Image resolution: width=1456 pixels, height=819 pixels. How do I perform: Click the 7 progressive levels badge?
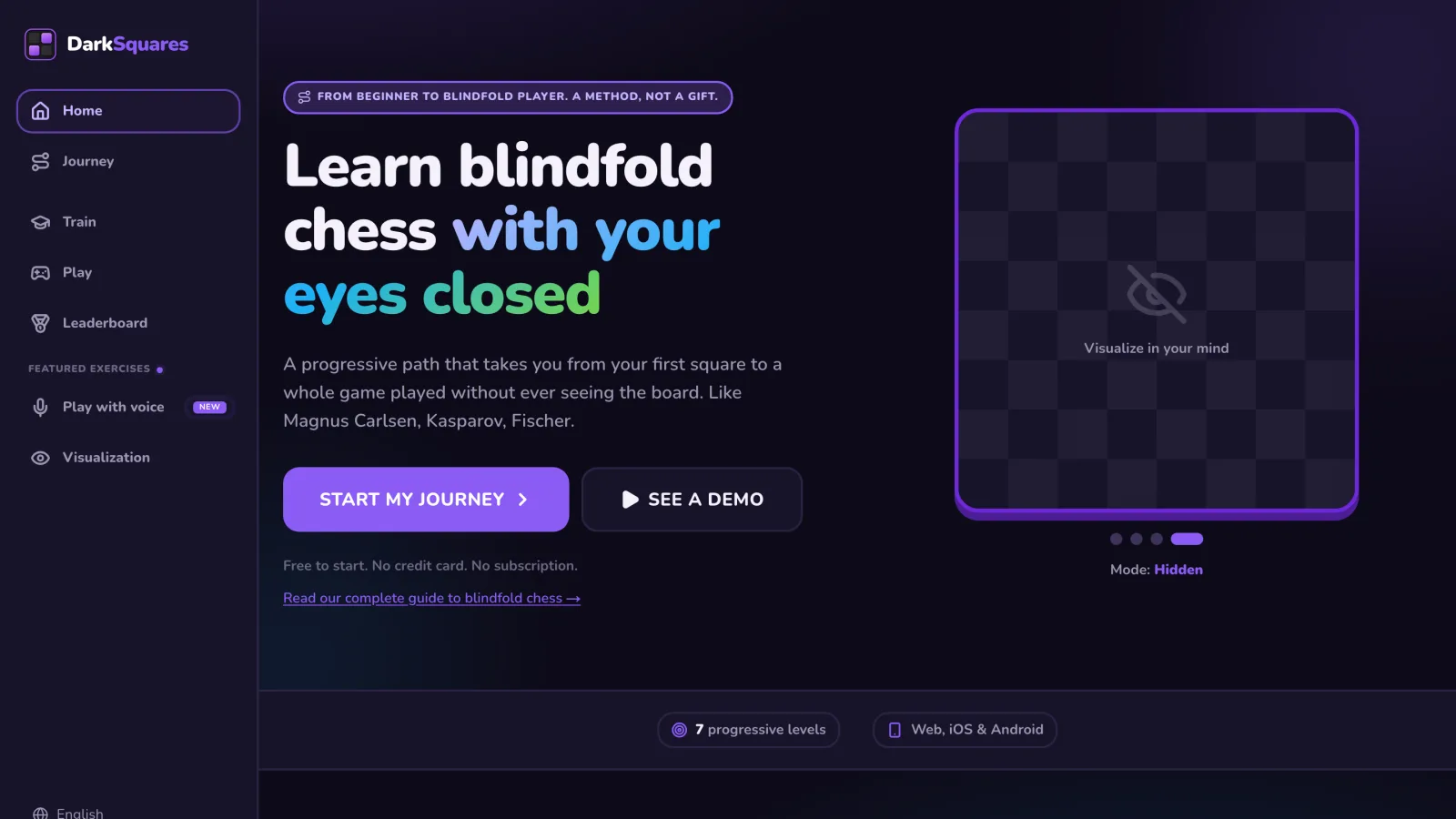[748, 730]
